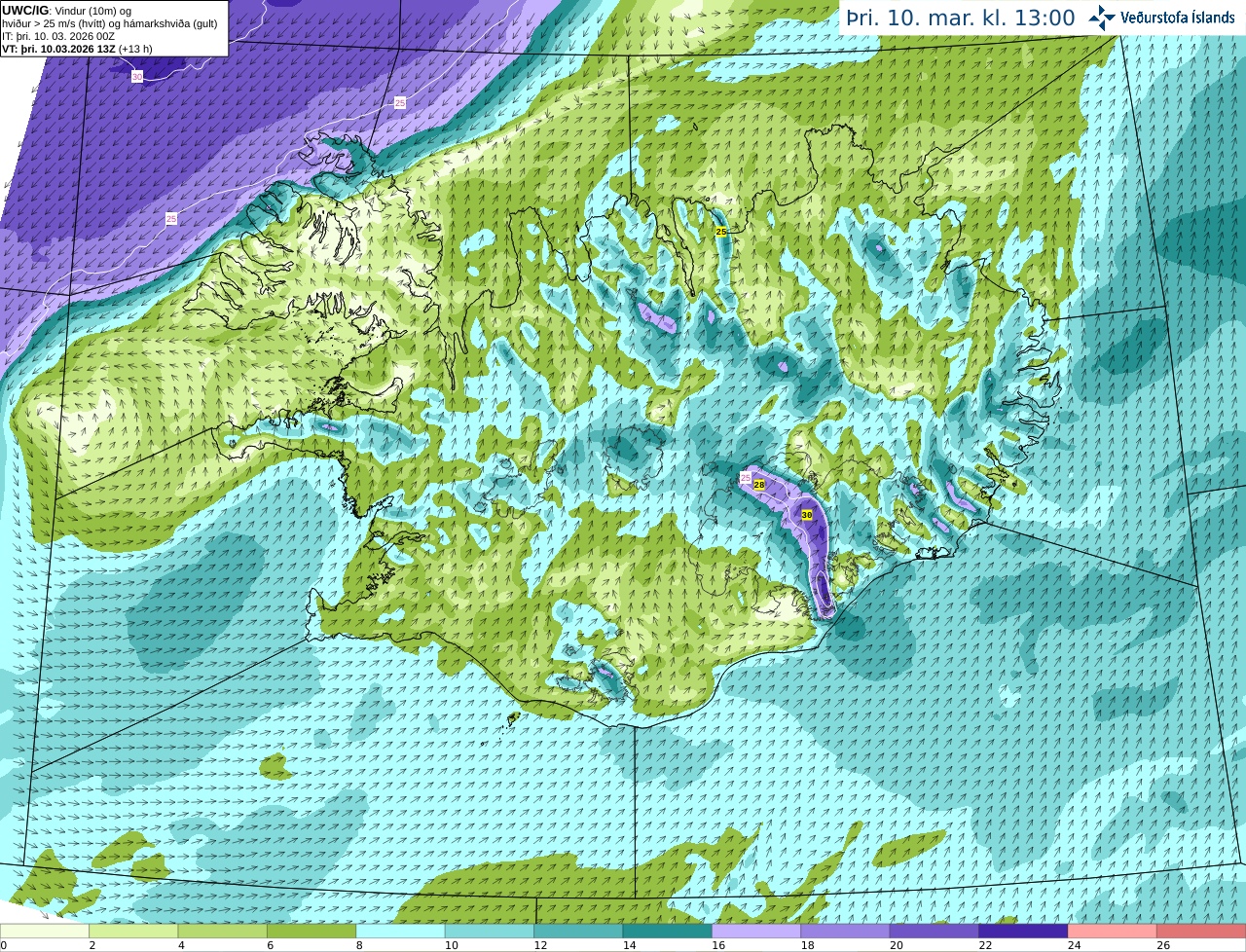Click the scale number 10
Screen dimensions: 1246x952
451,945
